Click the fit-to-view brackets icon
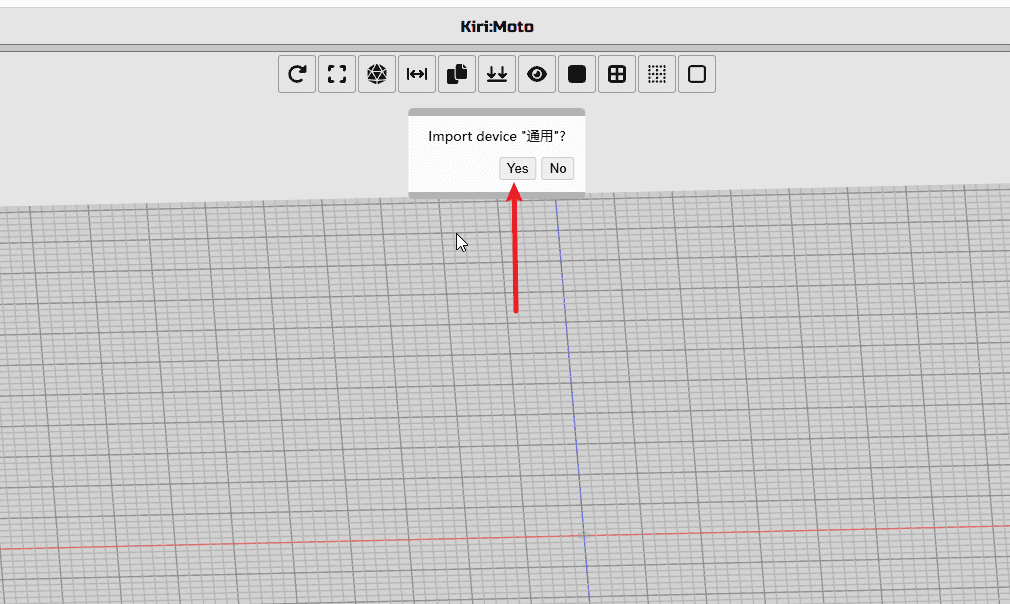 (x=337, y=74)
